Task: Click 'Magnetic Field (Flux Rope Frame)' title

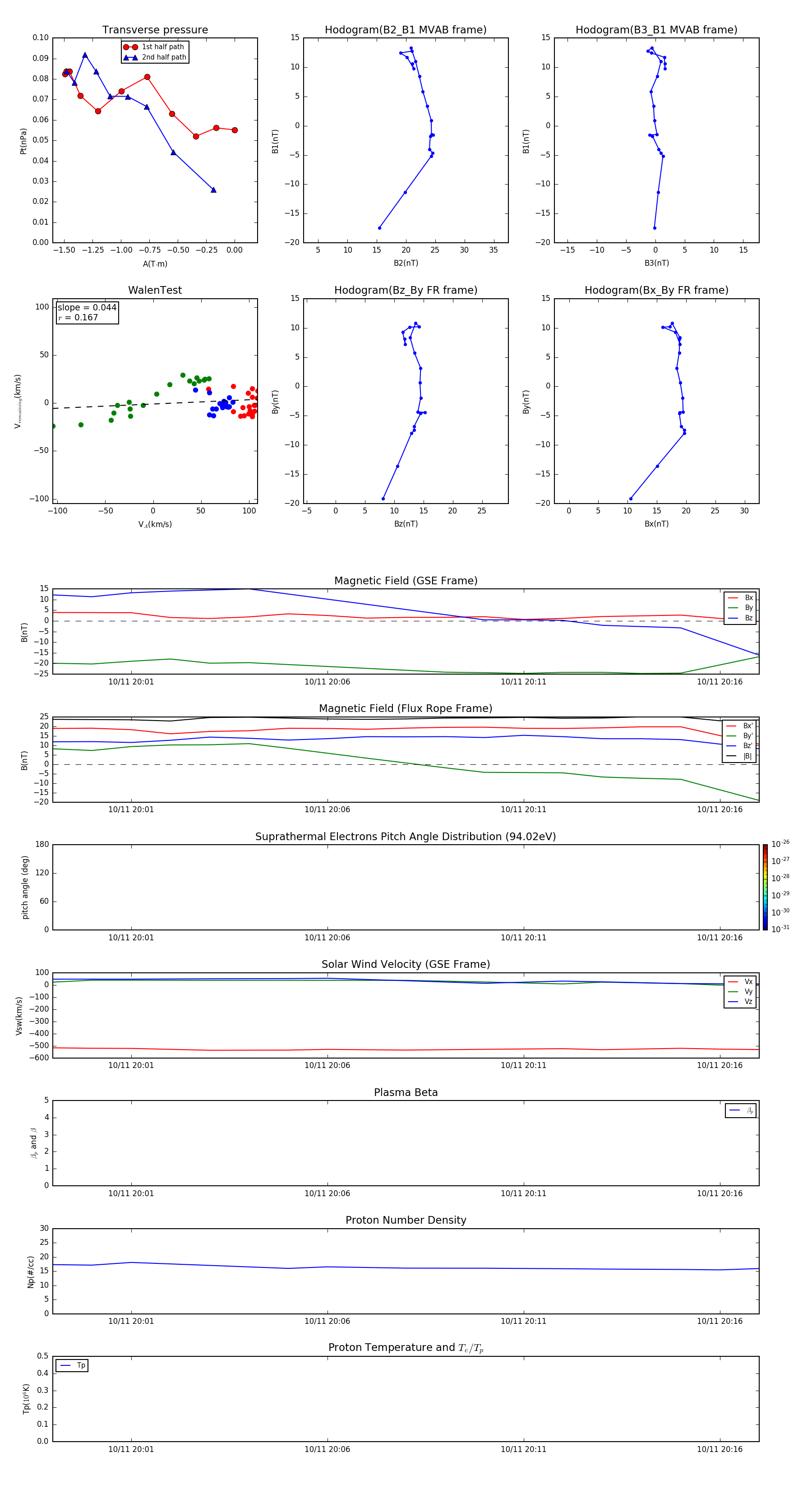Action: pyautogui.click(x=406, y=708)
